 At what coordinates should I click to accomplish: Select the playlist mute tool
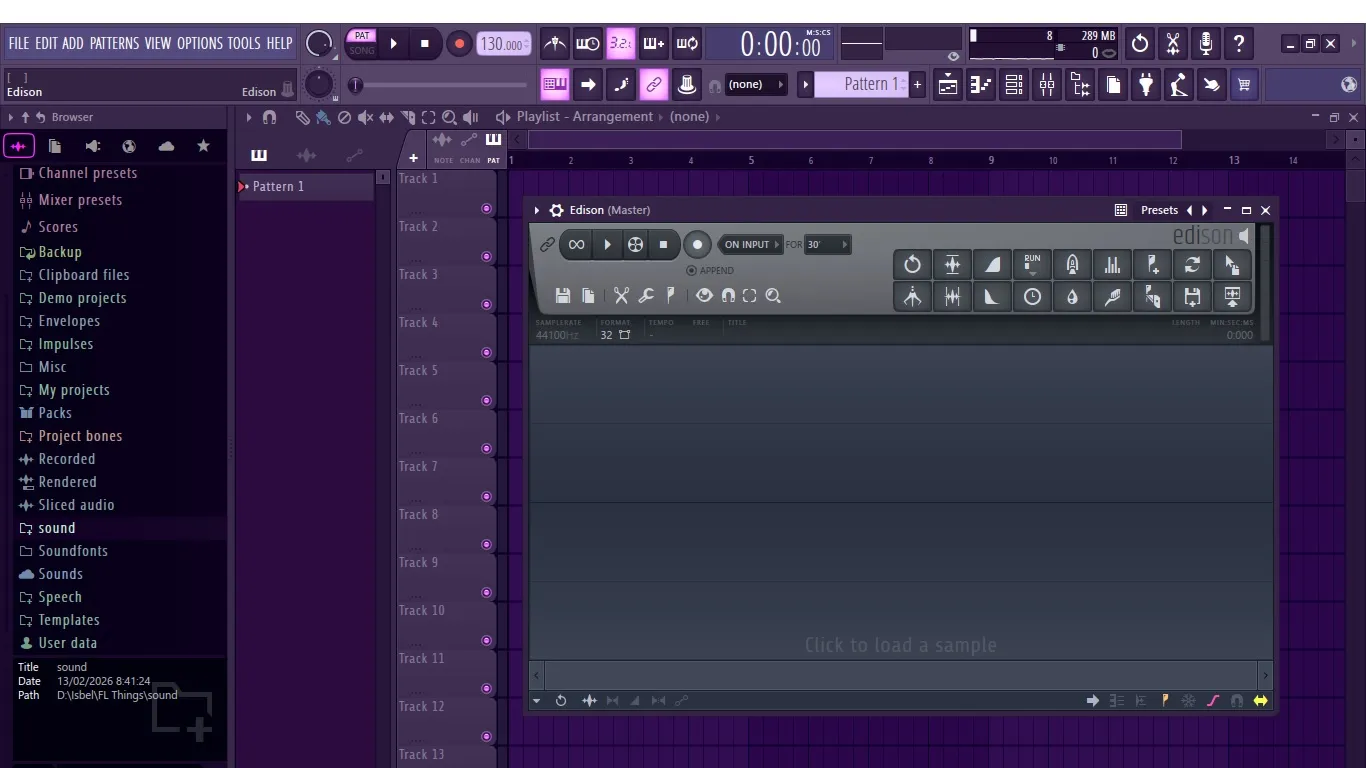(x=366, y=117)
